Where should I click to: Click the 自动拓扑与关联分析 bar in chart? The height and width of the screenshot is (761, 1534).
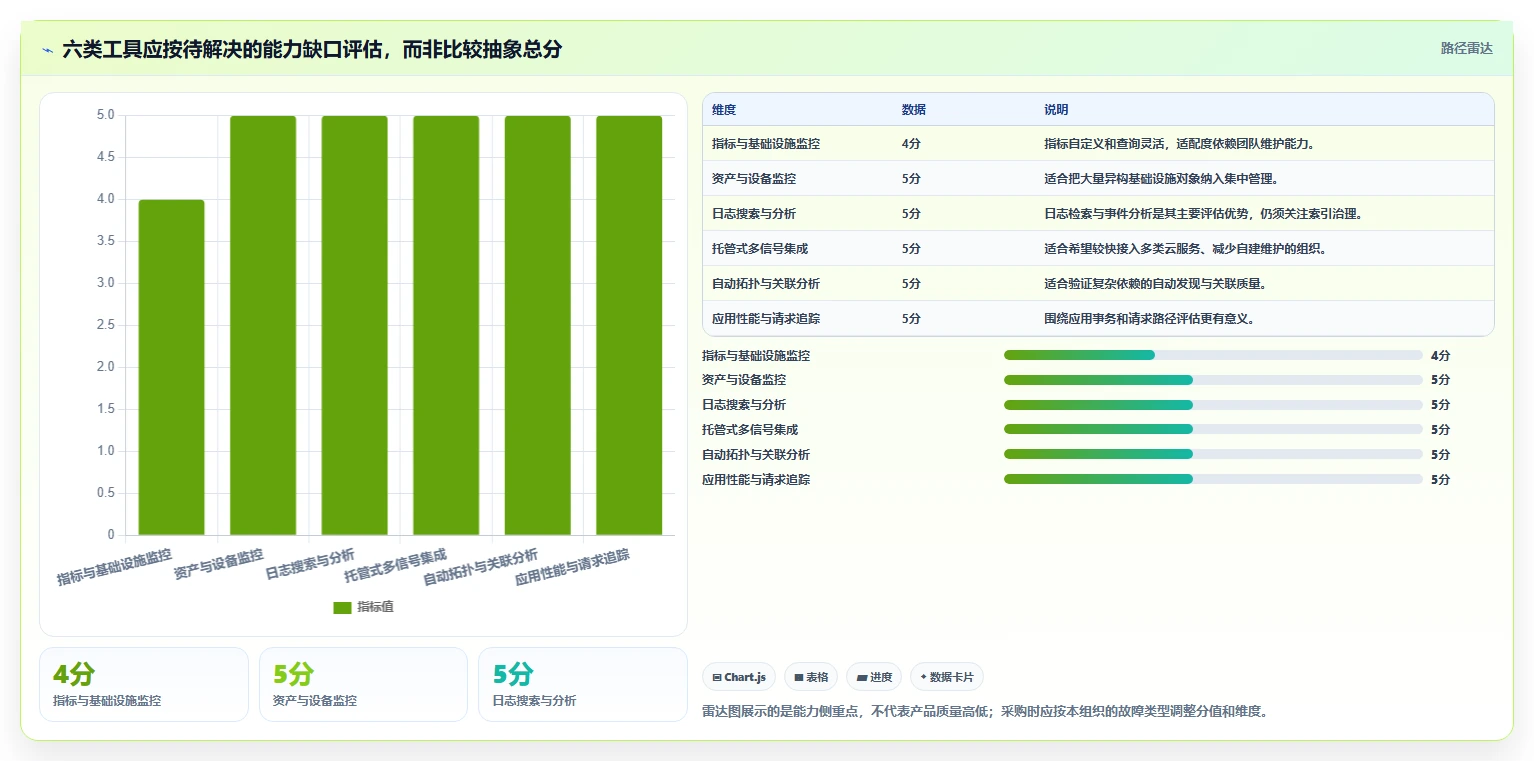[538, 325]
